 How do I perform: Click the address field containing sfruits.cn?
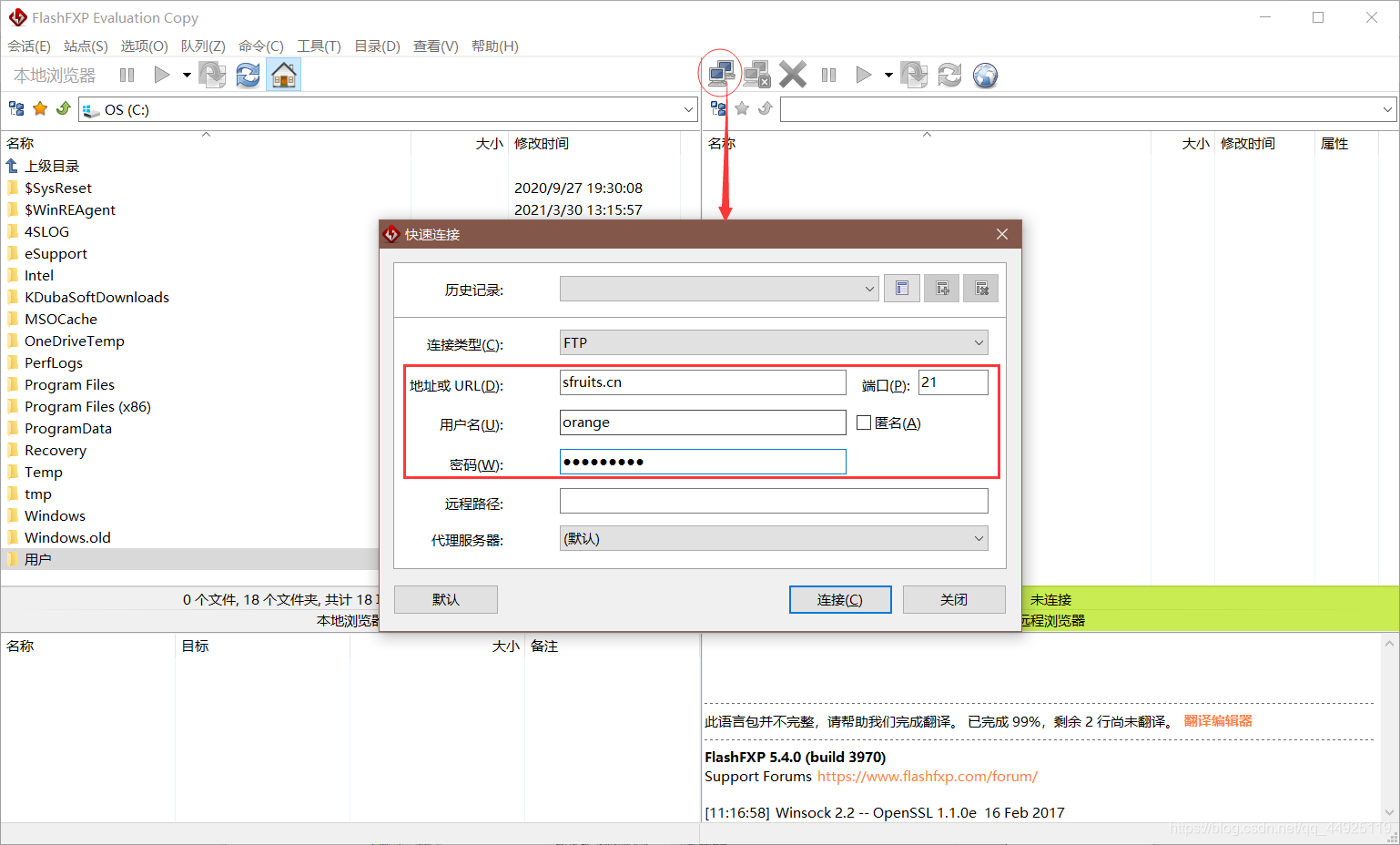click(703, 382)
